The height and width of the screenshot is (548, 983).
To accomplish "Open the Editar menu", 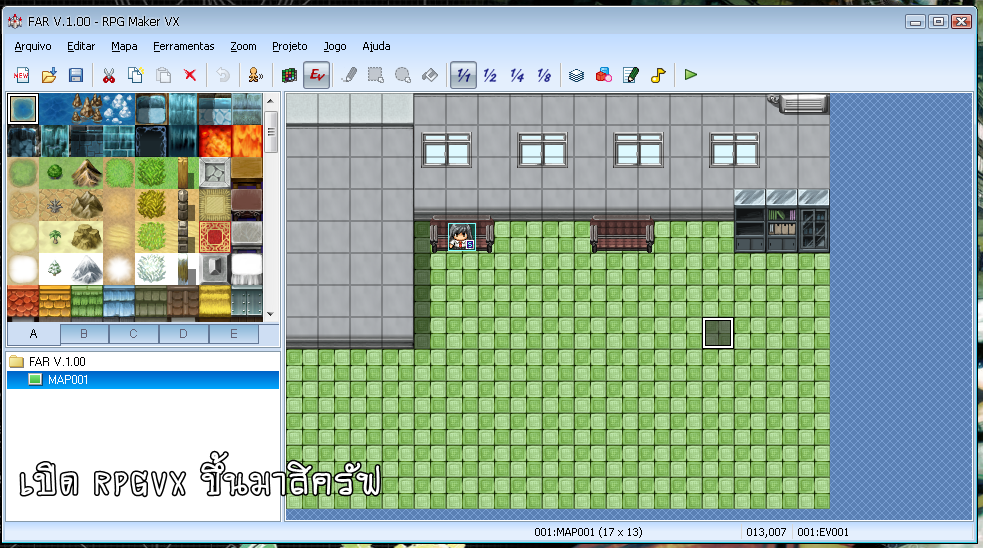I will [x=81, y=46].
